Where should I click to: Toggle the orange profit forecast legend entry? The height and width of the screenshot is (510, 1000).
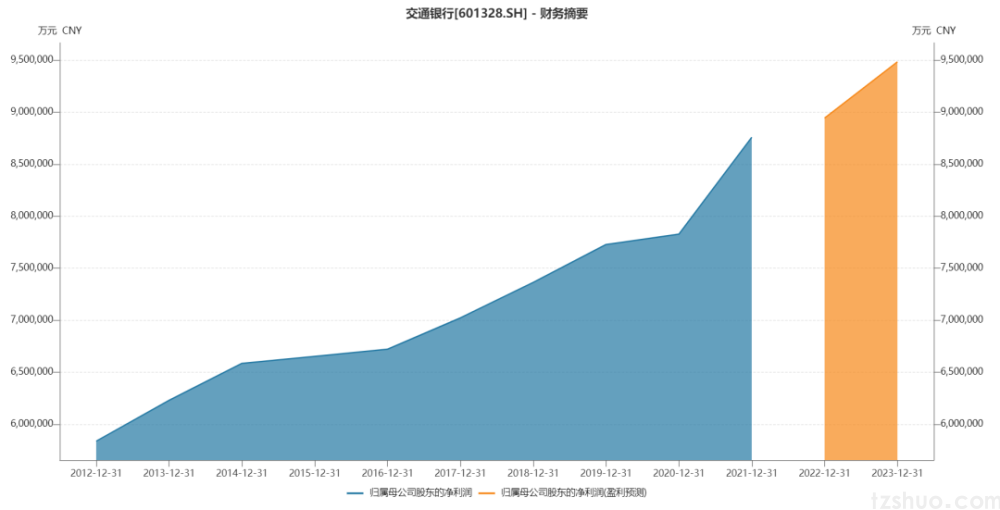tap(562, 493)
